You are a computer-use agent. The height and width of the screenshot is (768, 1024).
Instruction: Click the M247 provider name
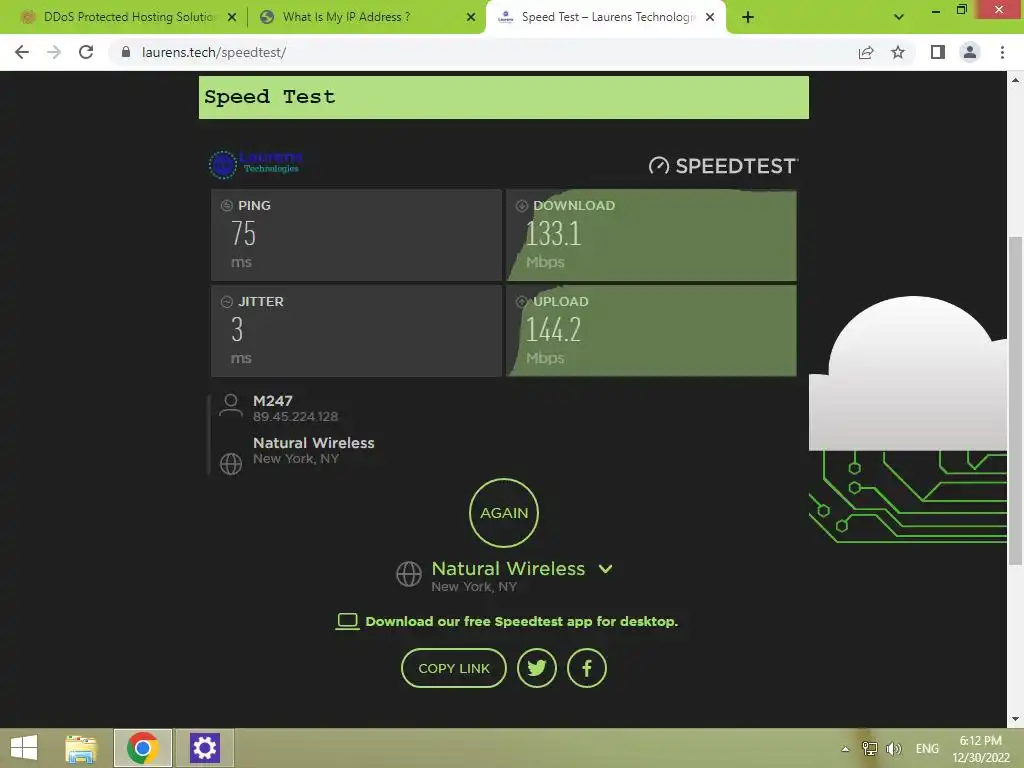(273, 401)
